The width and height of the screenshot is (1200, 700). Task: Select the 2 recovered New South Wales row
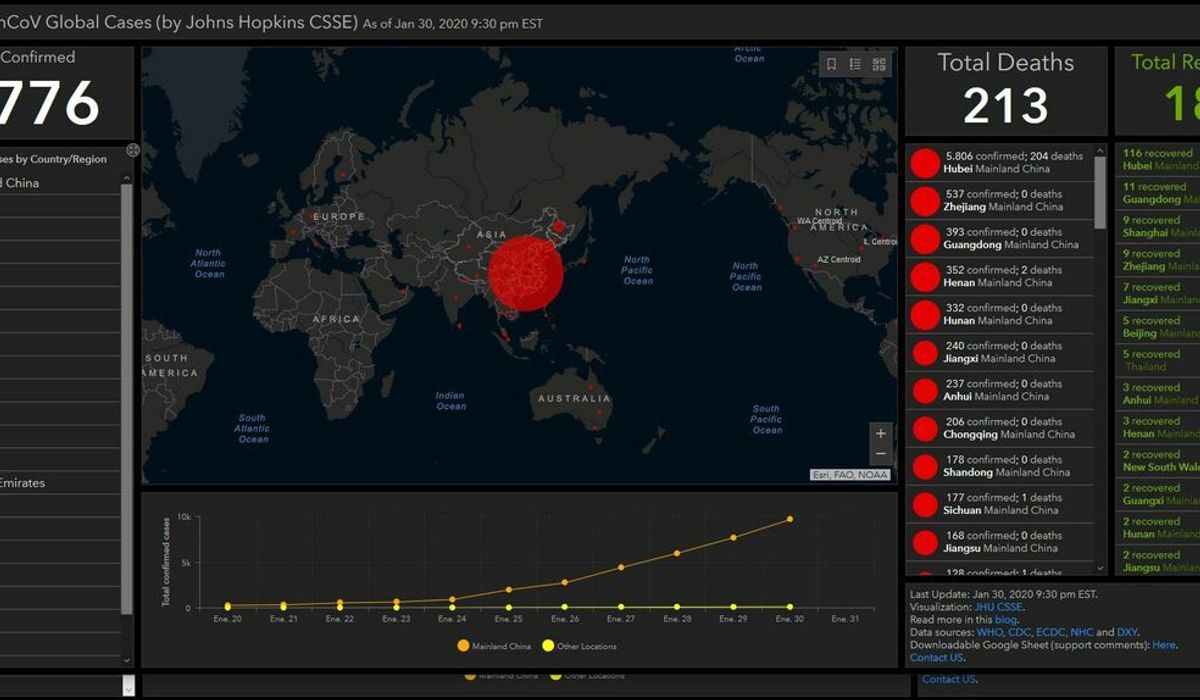pyautogui.click(x=1158, y=461)
